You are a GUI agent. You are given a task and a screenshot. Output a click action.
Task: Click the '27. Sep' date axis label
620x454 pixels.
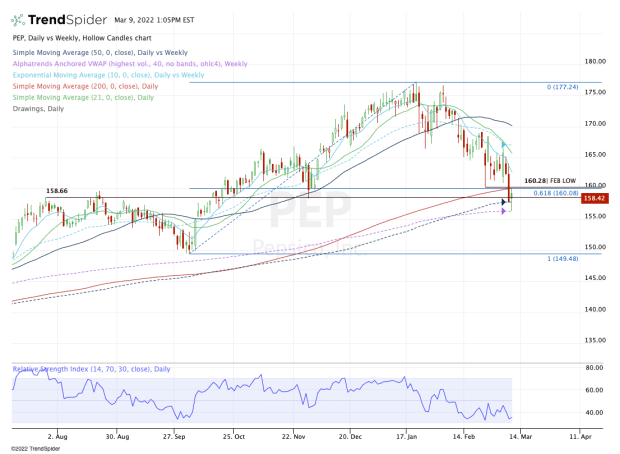(174, 437)
